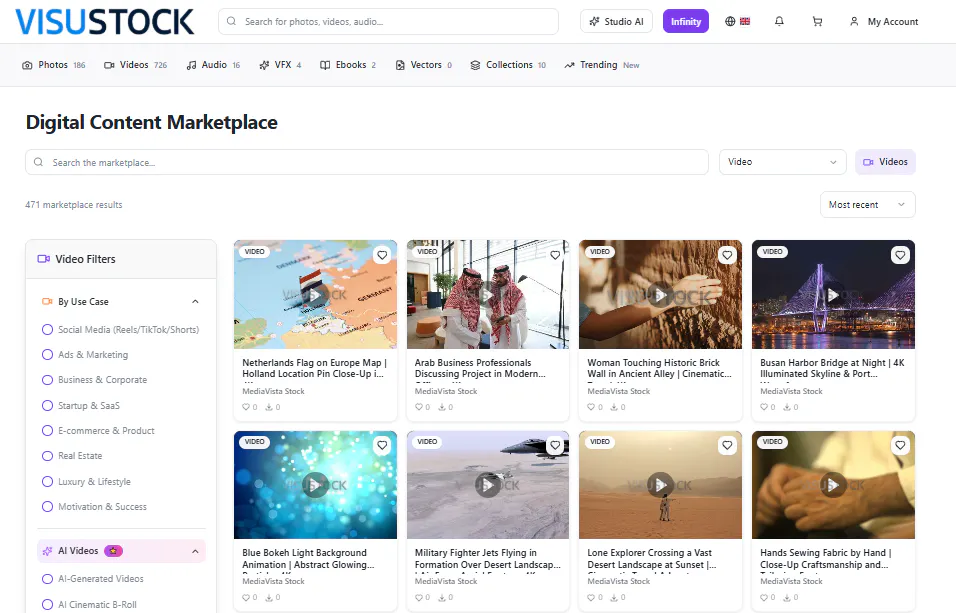Viewport: 956px width, 613px height.
Task: Open Studio AI
Action: click(x=616, y=21)
